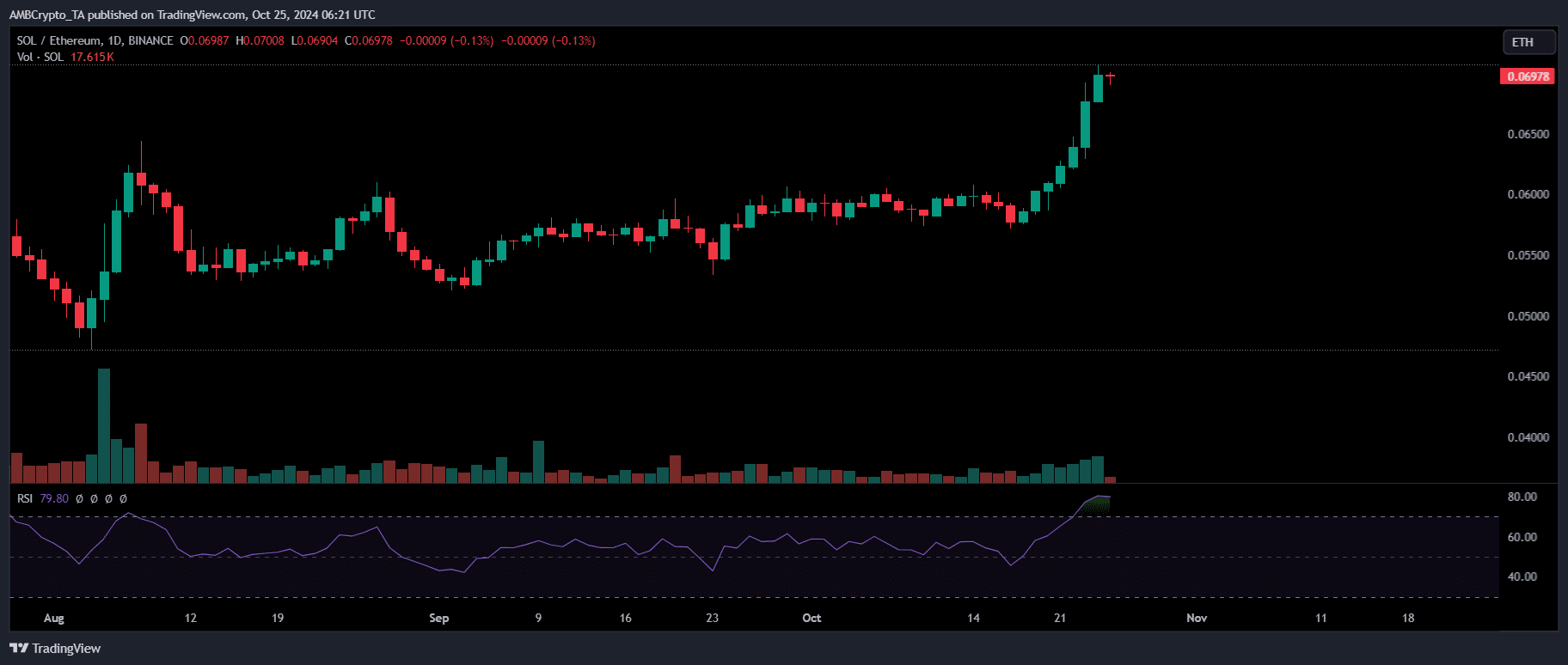Click the tallest green volume bar

(104, 425)
